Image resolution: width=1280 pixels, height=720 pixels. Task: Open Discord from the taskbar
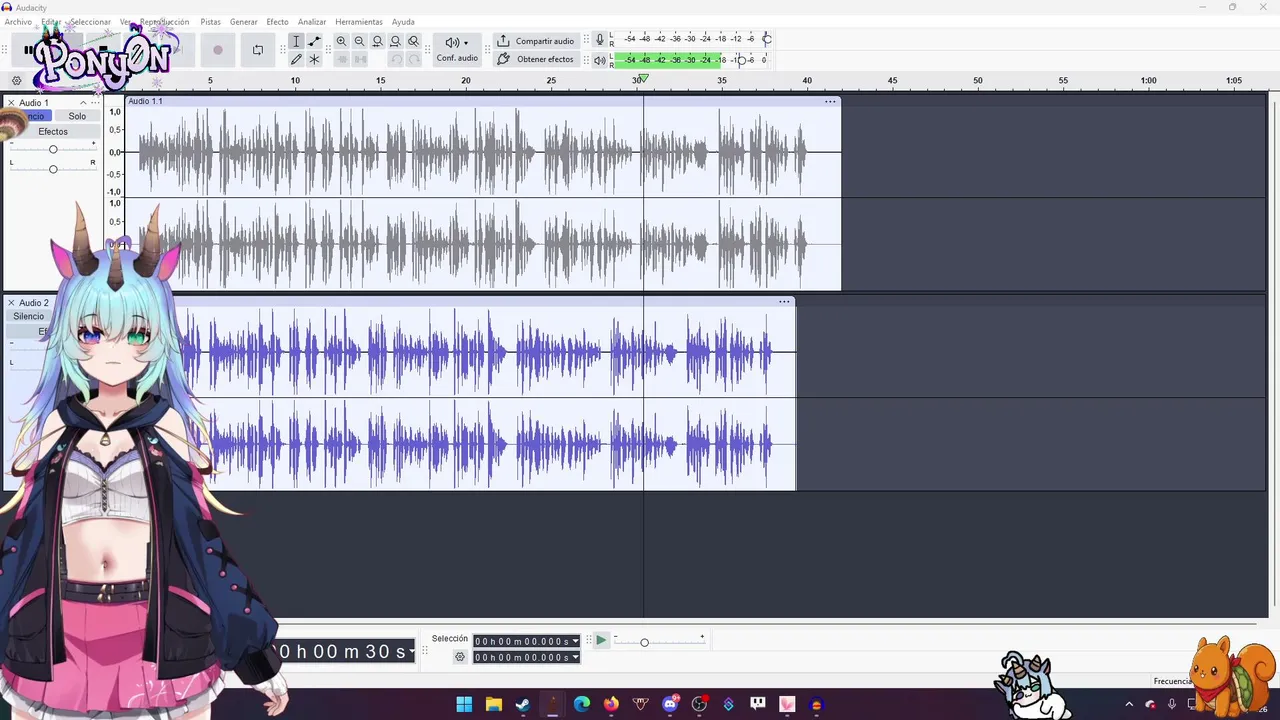point(670,704)
